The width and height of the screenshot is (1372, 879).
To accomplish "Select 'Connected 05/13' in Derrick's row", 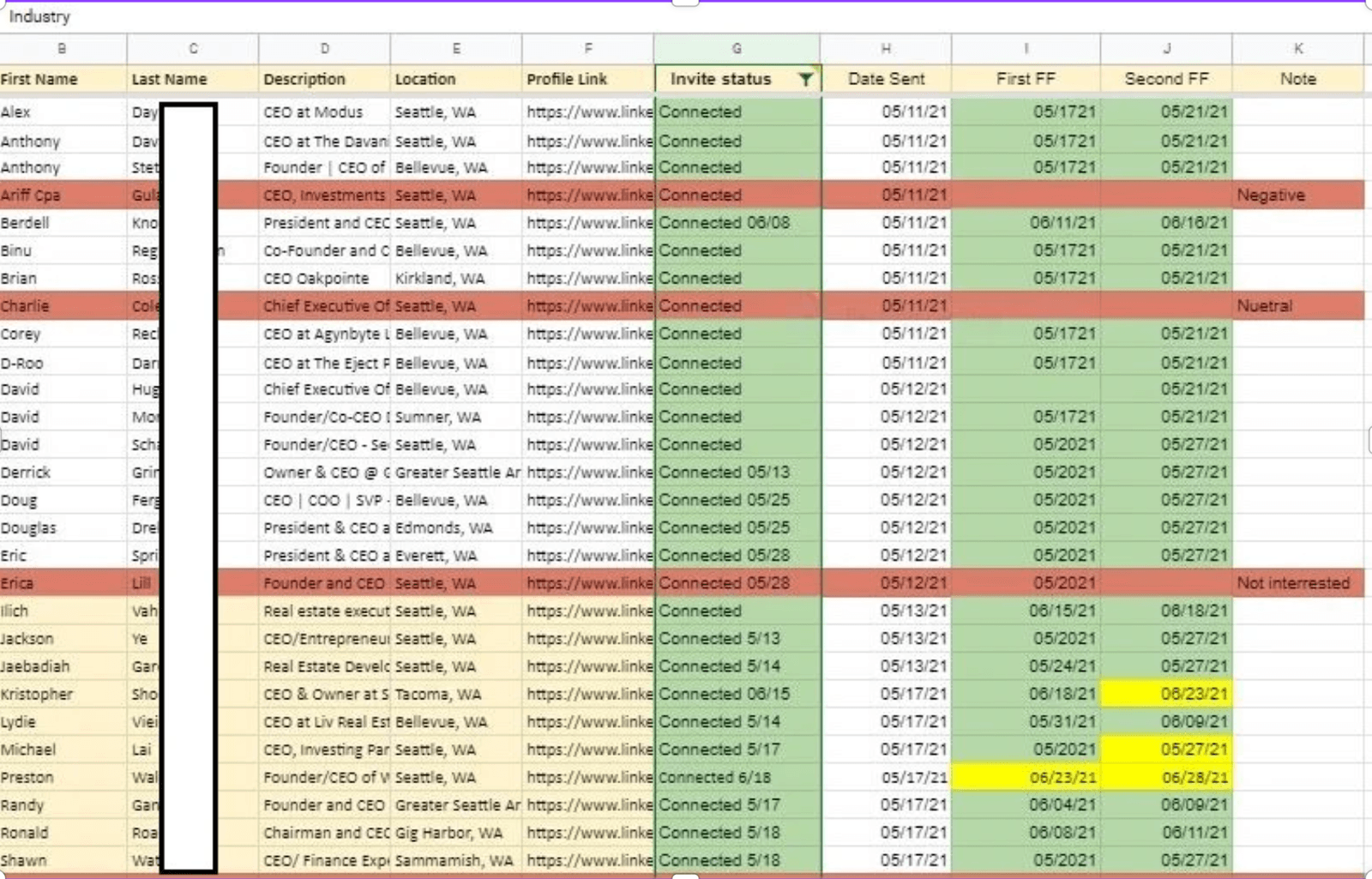I will point(737,473).
